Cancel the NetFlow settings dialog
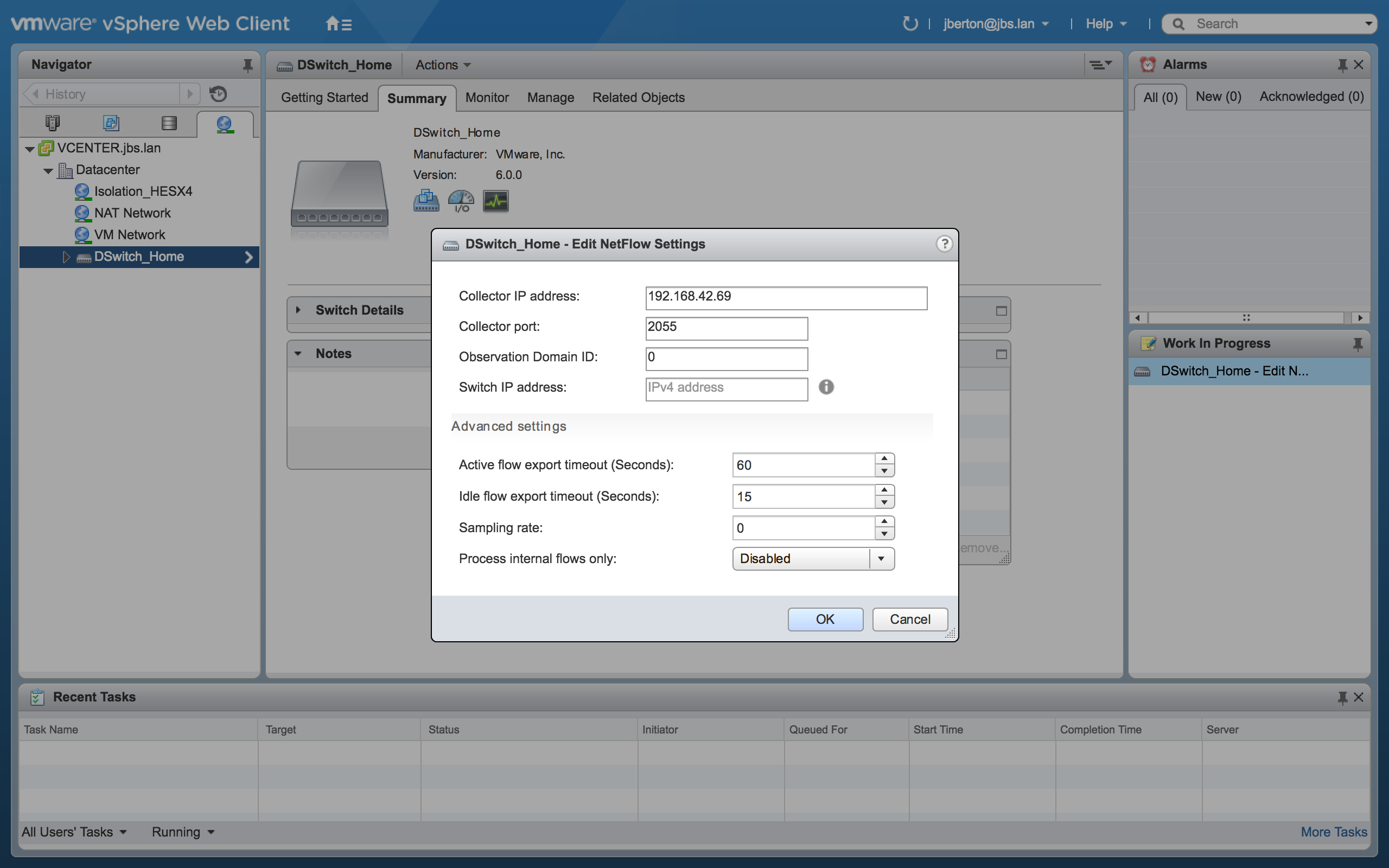1389x868 pixels. click(910, 620)
